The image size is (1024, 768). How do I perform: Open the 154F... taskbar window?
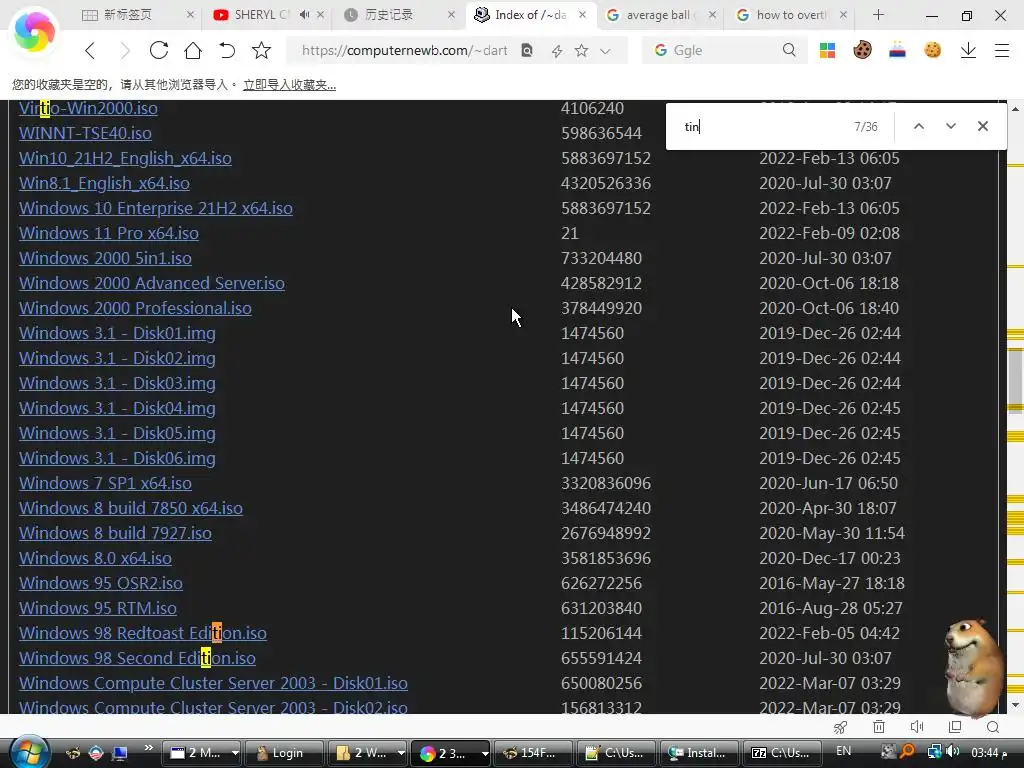(533, 753)
